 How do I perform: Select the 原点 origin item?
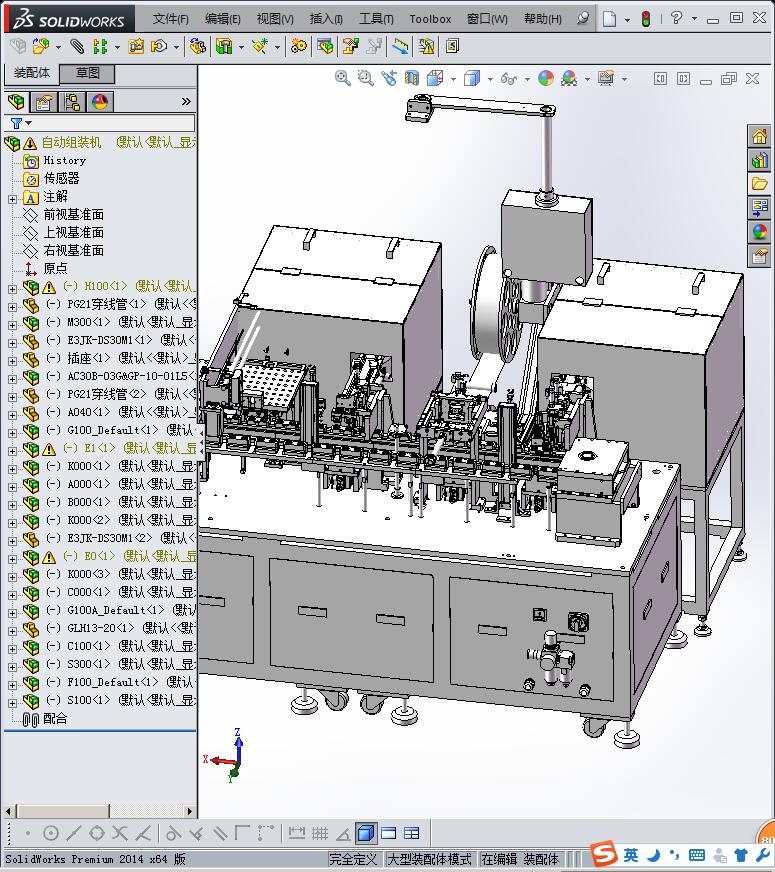(56, 269)
